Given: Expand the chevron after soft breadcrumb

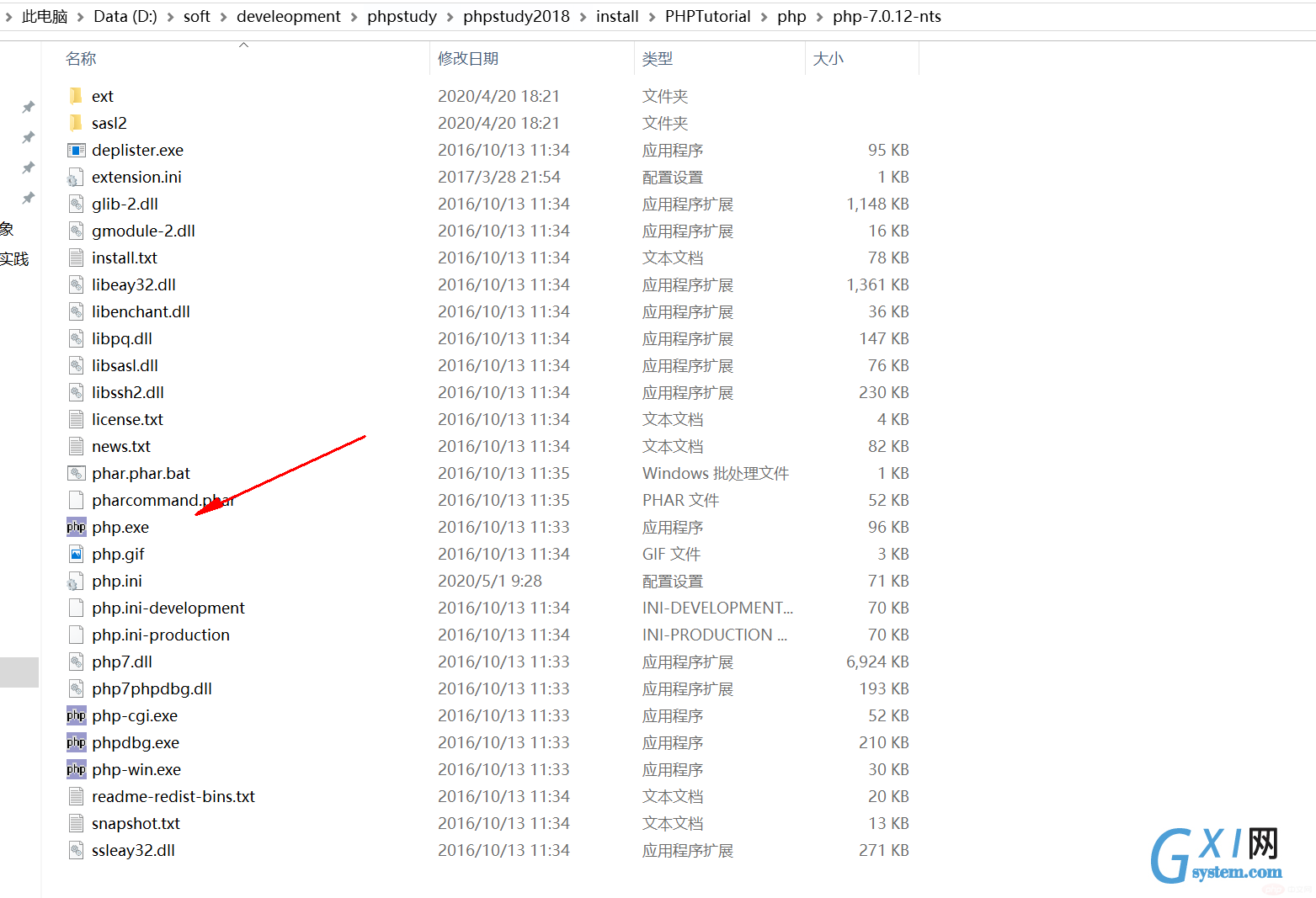Looking at the screenshot, I should [x=224, y=17].
